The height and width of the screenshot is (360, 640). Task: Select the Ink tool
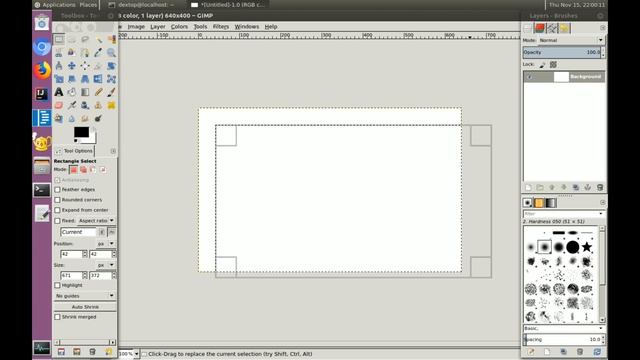85,105
